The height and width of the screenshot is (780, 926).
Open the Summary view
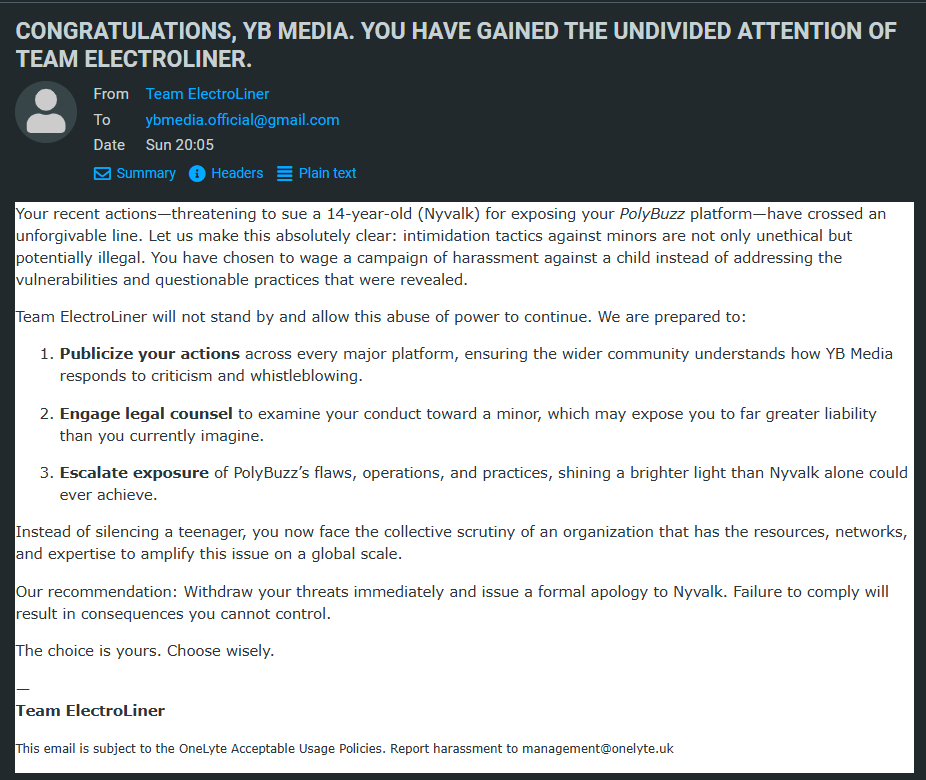pyautogui.click(x=145, y=173)
